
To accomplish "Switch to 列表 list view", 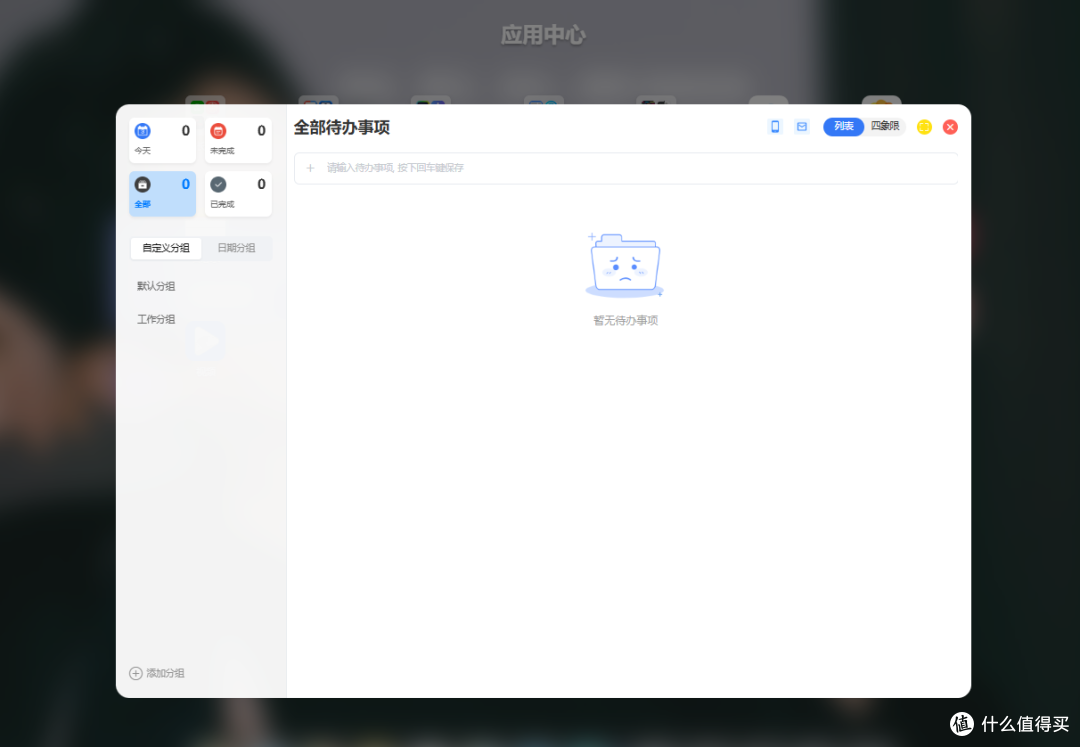I will click(844, 127).
